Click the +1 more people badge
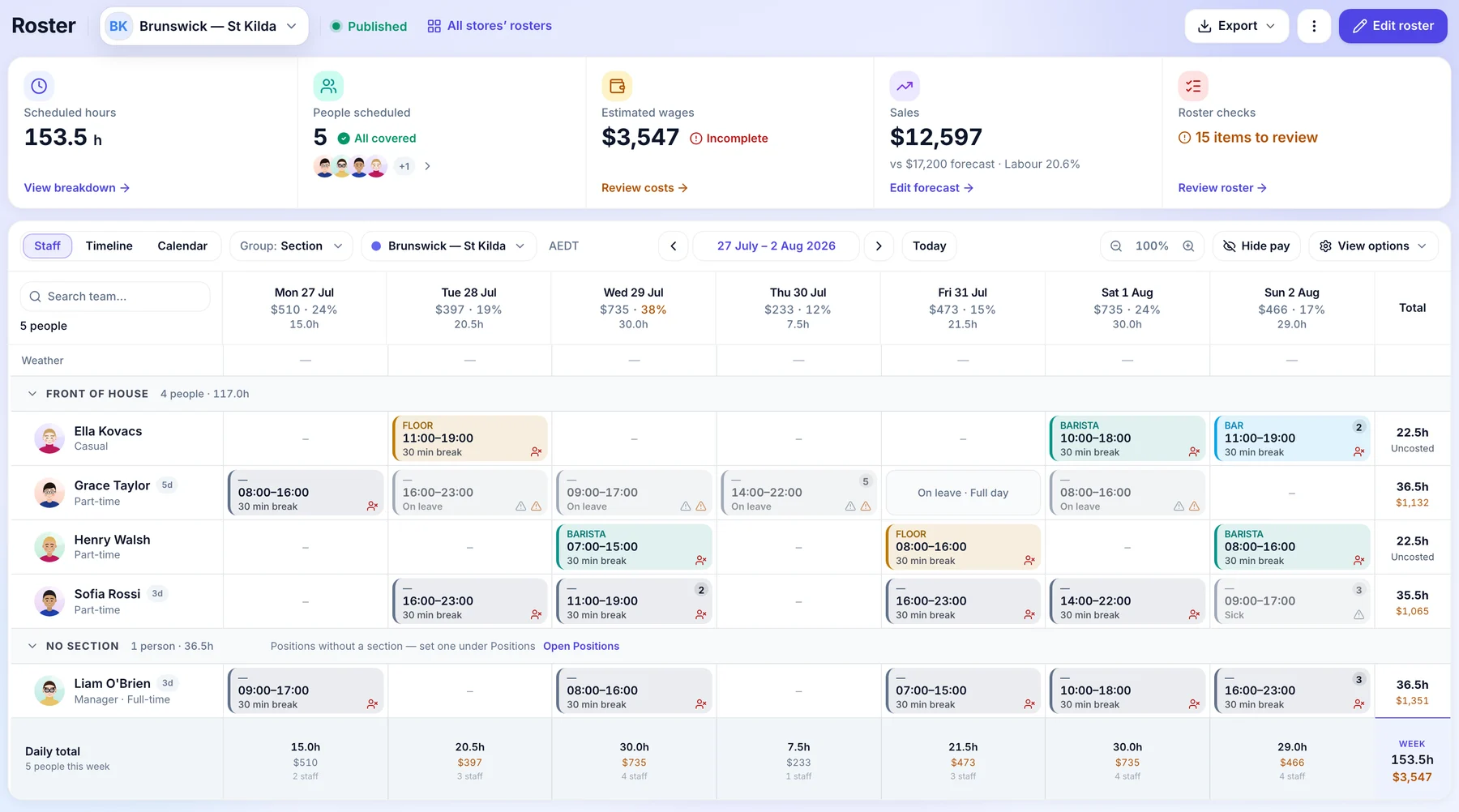Screen dimensions: 1459x812 pos(404,166)
